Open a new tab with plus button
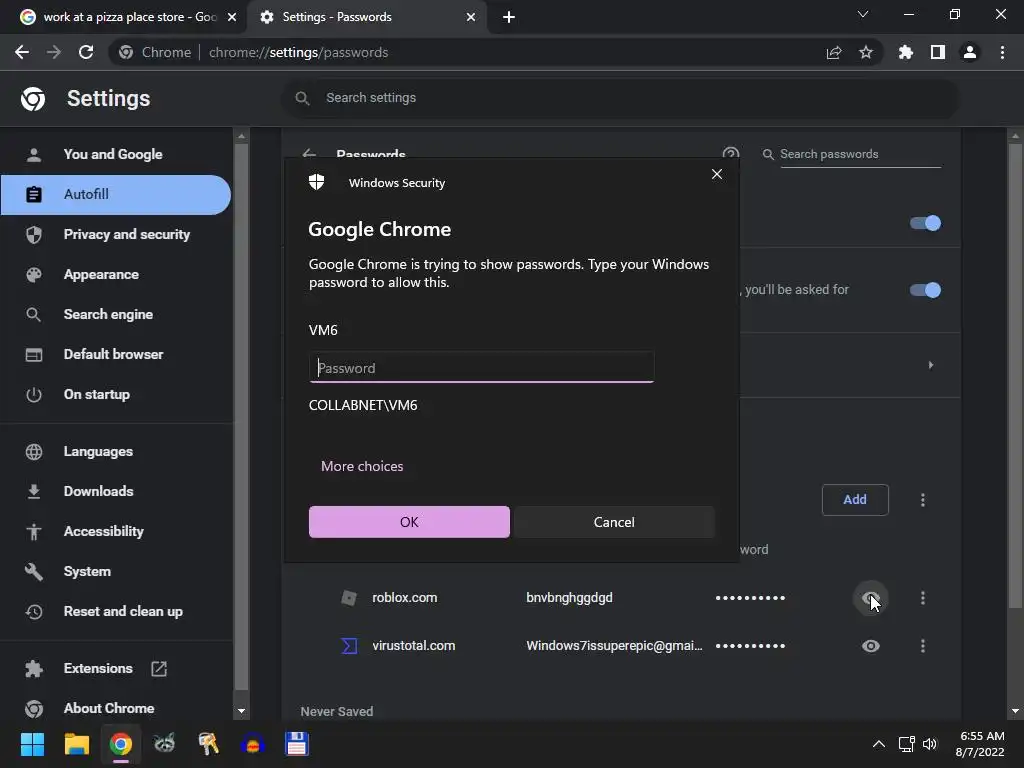 (x=509, y=17)
